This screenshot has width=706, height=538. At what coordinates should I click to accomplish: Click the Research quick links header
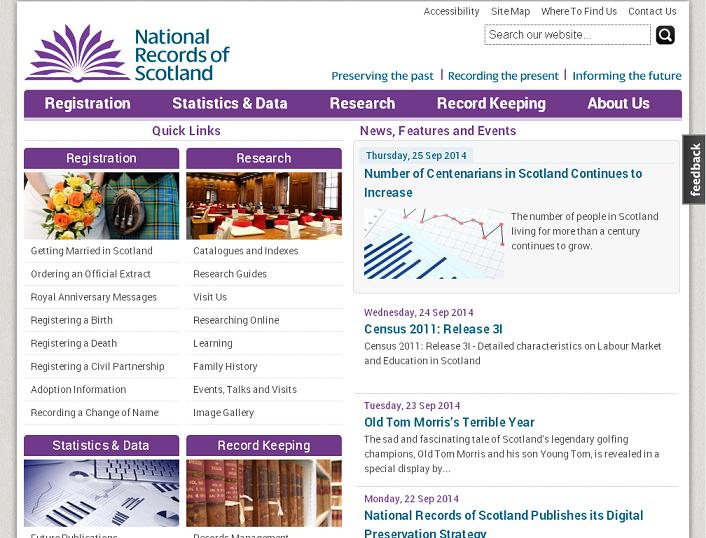tap(264, 158)
